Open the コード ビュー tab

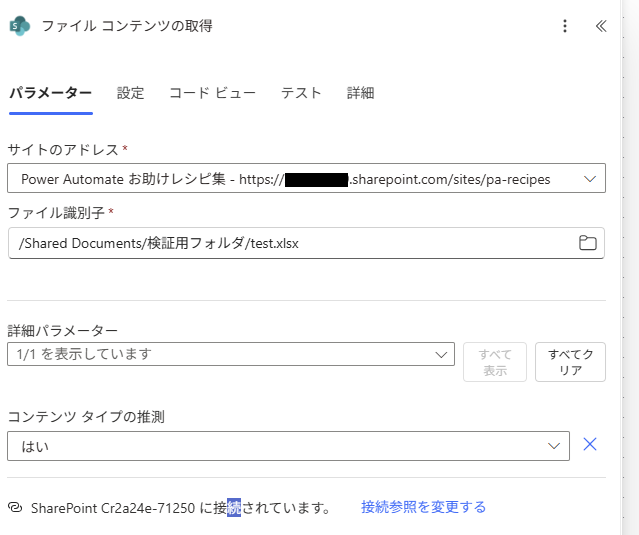pos(212,93)
